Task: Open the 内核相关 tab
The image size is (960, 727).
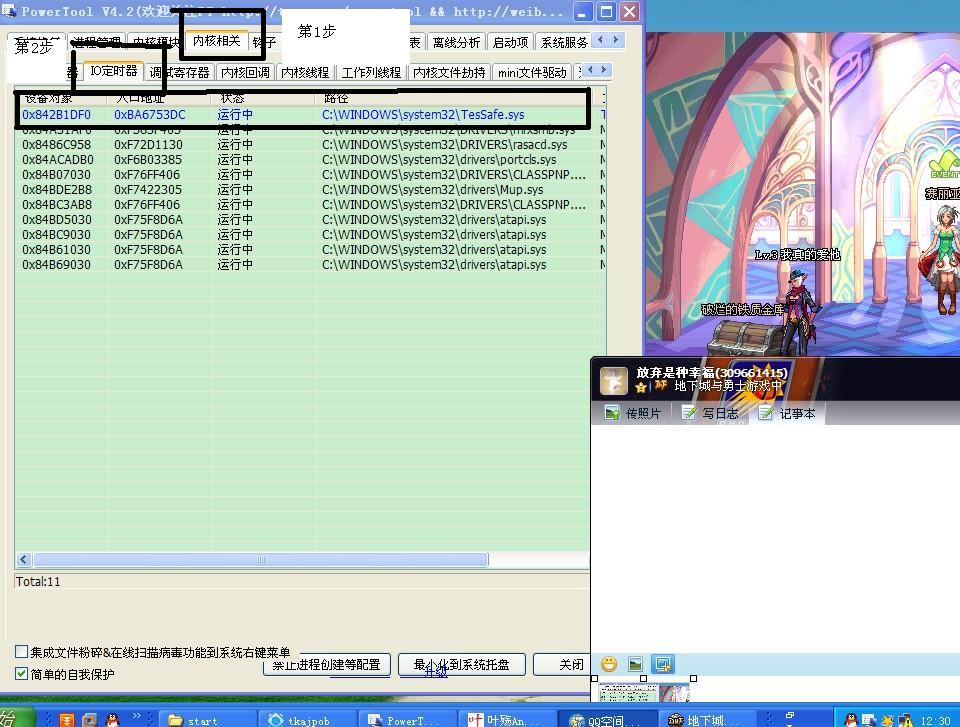Action: coord(217,41)
